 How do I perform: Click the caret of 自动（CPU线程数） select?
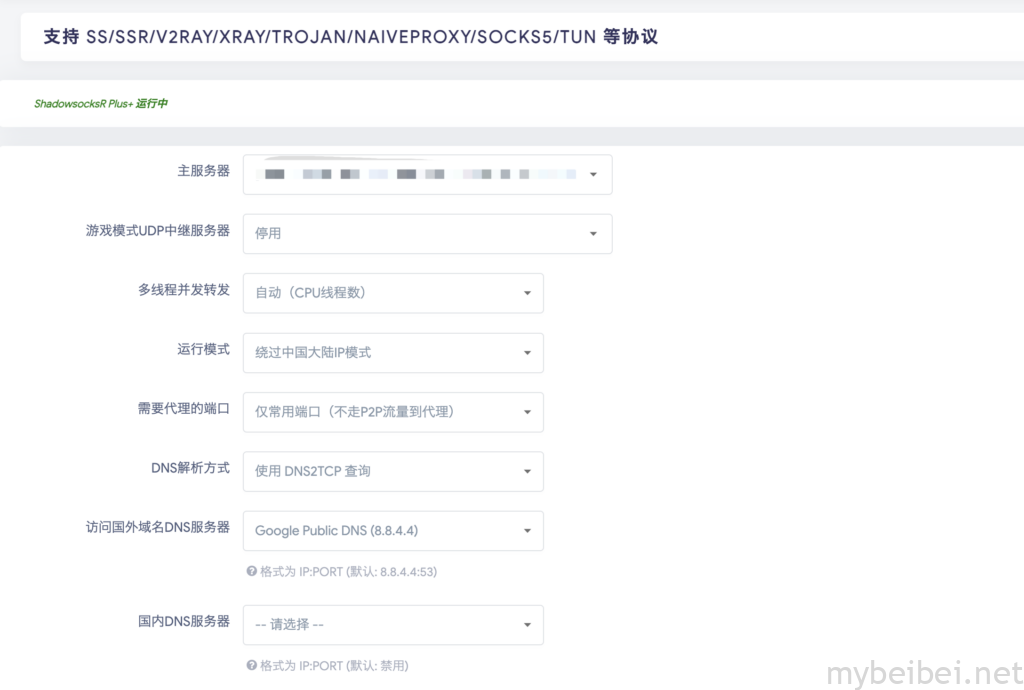[x=527, y=293]
